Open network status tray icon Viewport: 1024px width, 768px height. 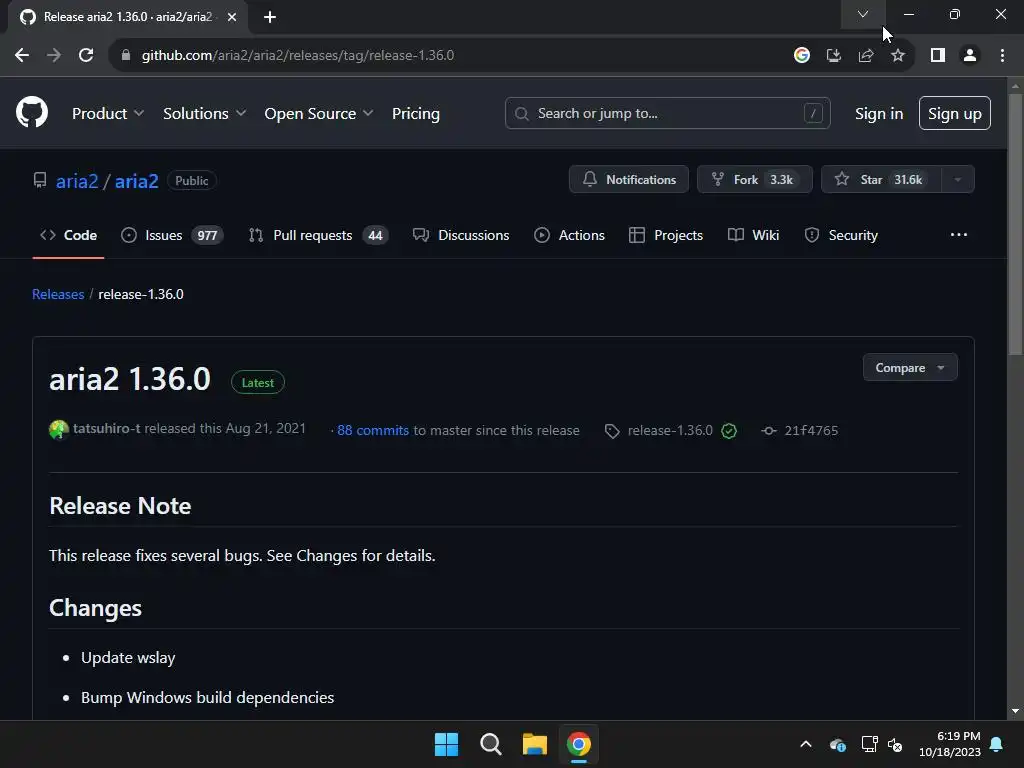pyautogui.click(x=869, y=744)
